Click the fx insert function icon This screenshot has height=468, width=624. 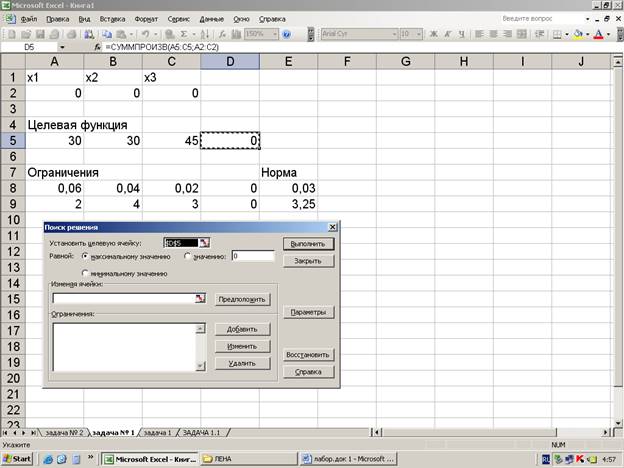(x=96, y=47)
